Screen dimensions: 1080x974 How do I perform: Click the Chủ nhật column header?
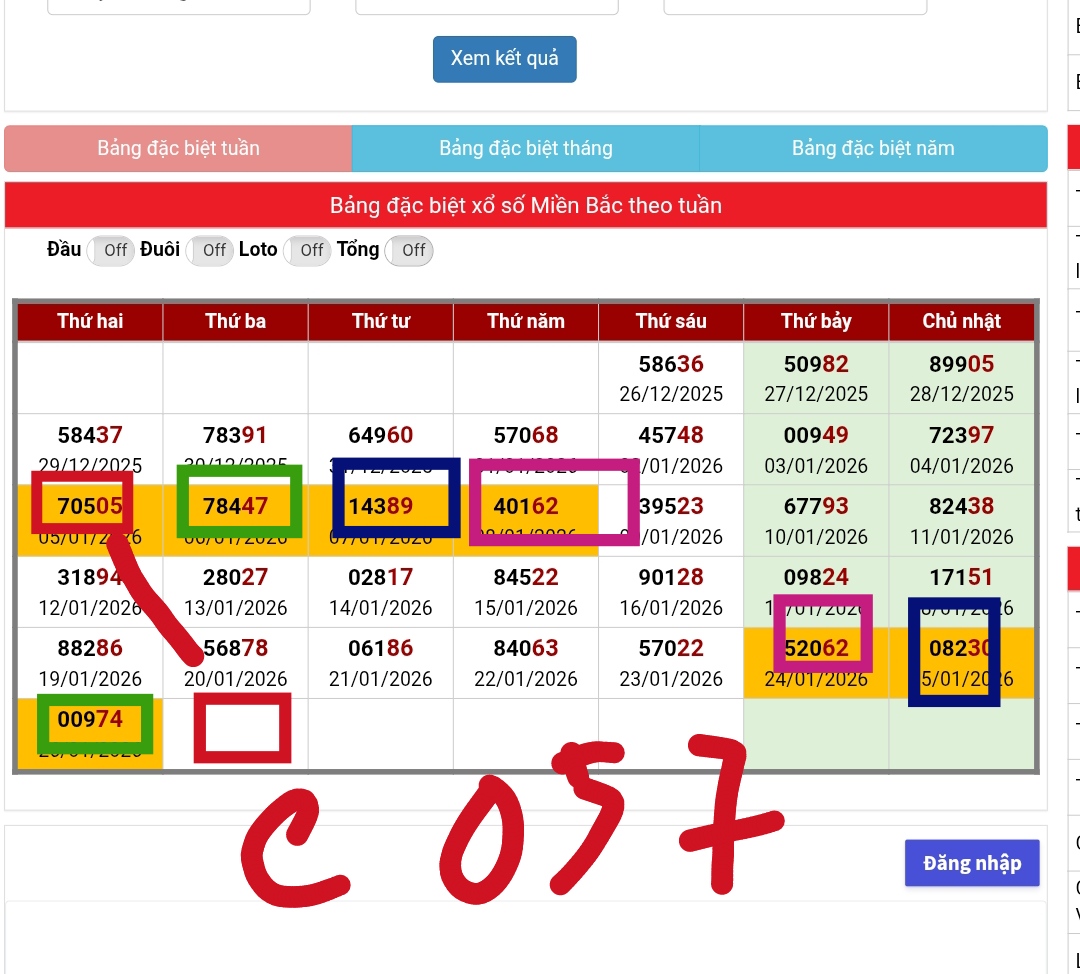[961, 321]
